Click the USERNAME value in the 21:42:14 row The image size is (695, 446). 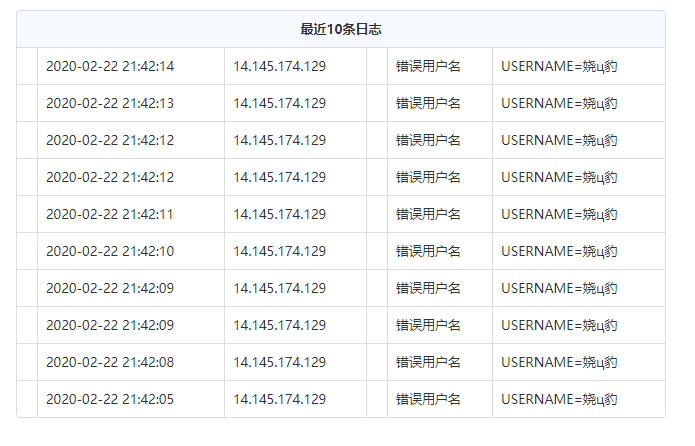(559, 66)
